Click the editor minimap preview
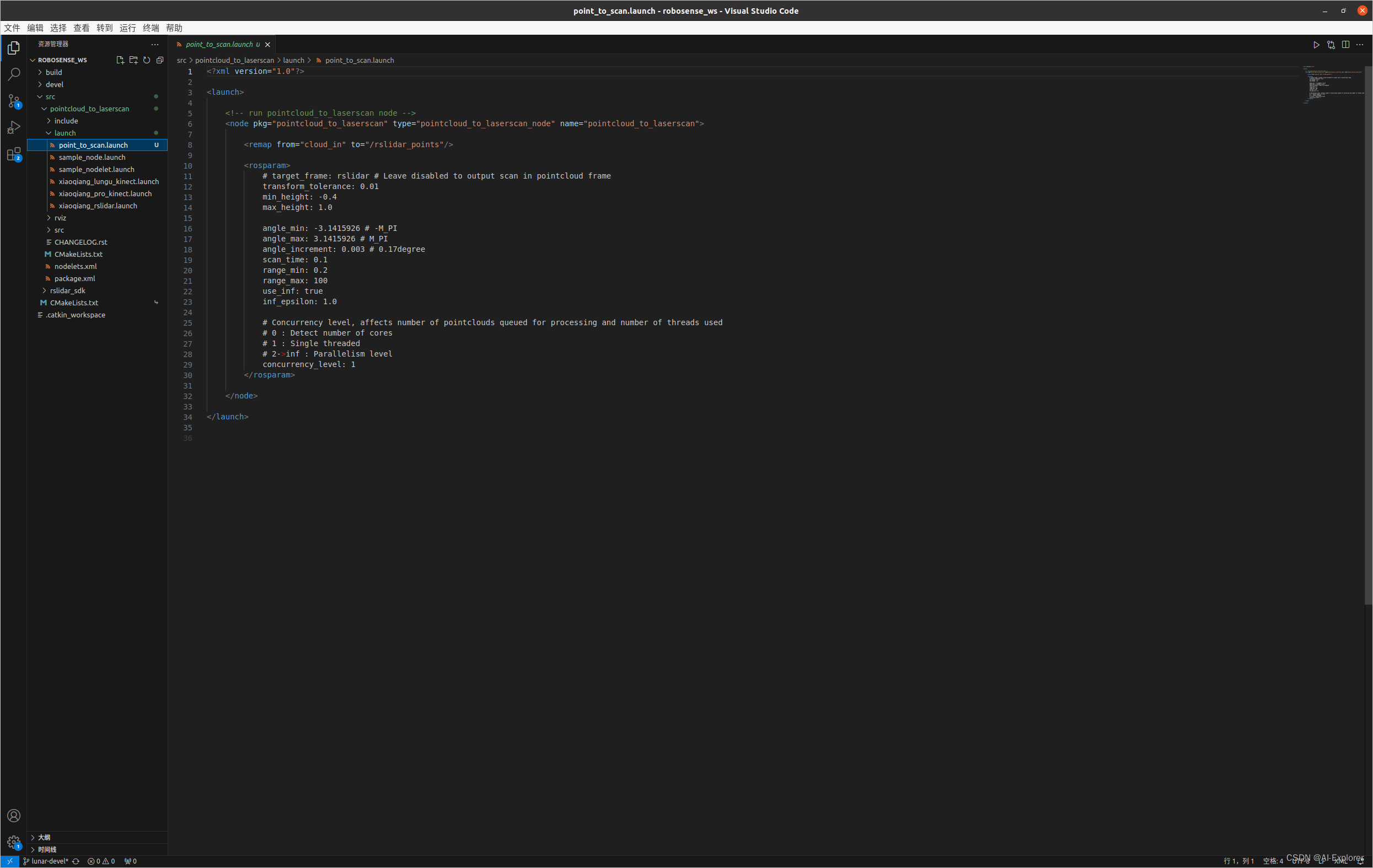 click(x=1333, y=84)
